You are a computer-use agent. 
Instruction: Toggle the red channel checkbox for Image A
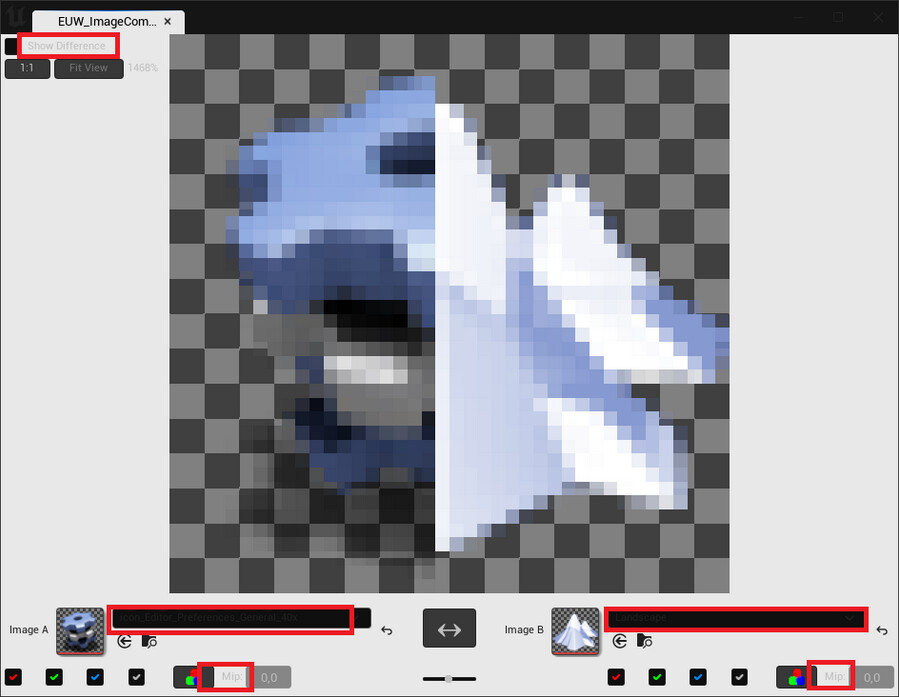[x=12, y=677]
